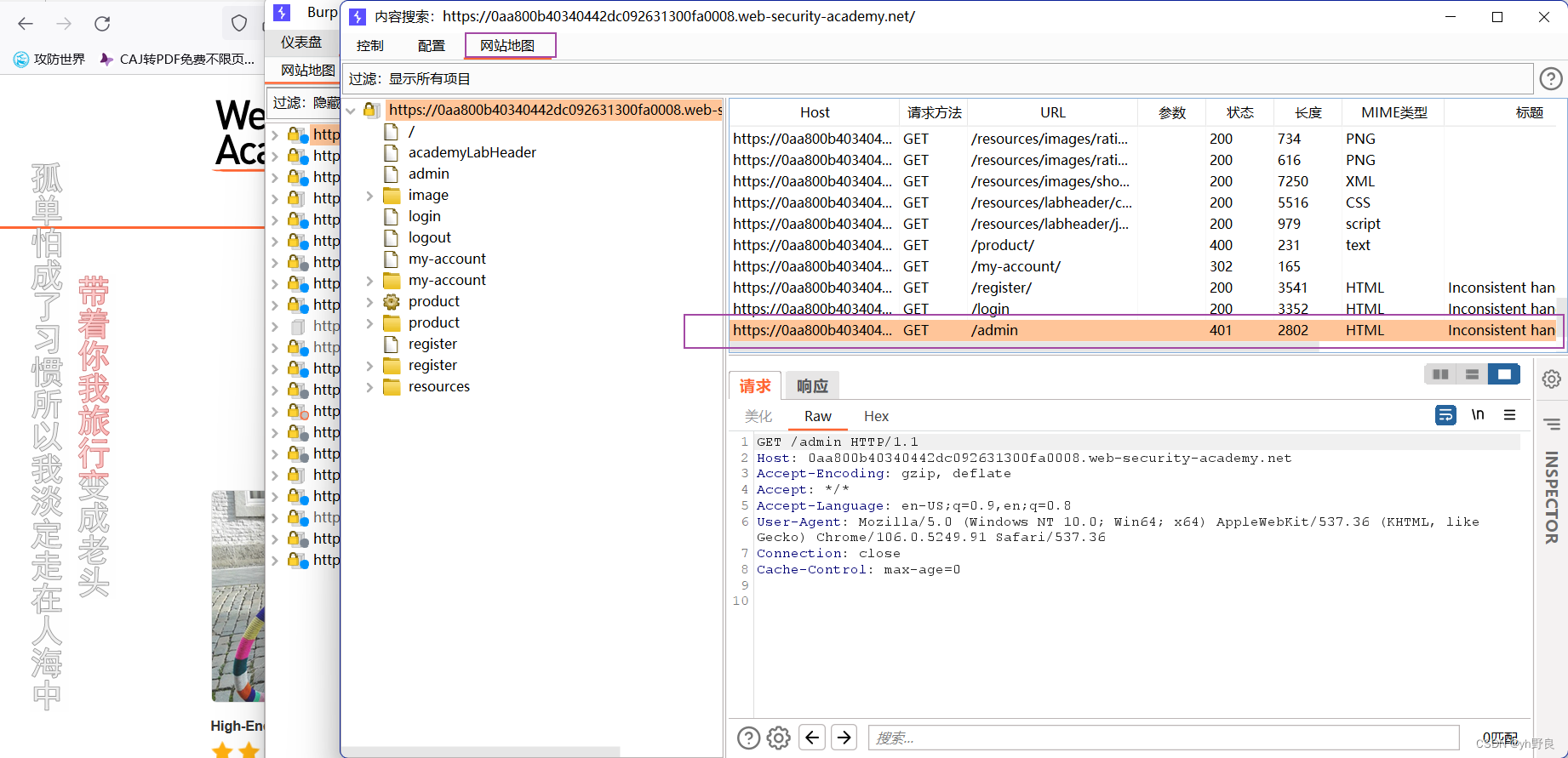
Task: Select the /register/ row in the table
Action: pos(1144,288)
